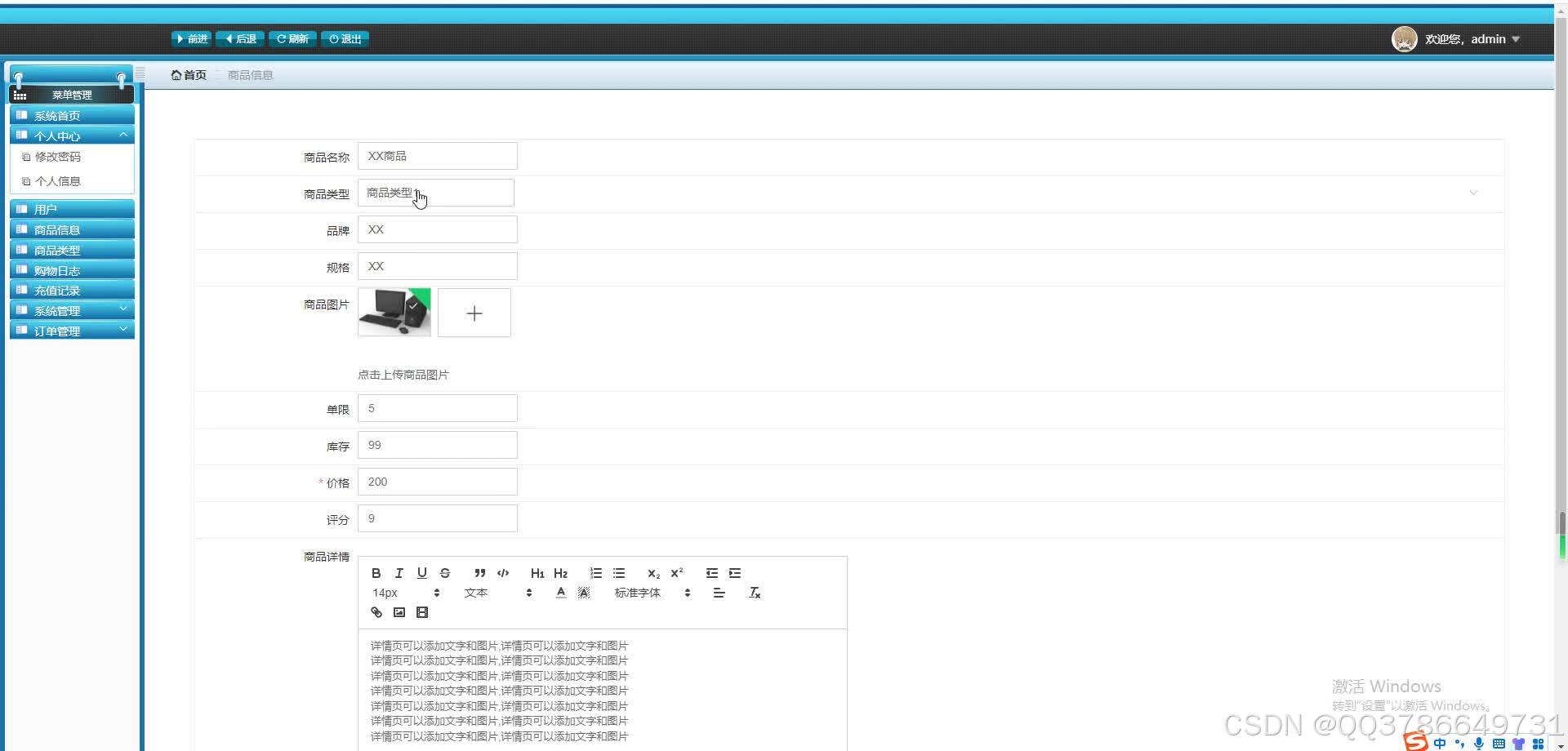
Task: Click the plus upload image tile
Action: [x=474, y=313]
